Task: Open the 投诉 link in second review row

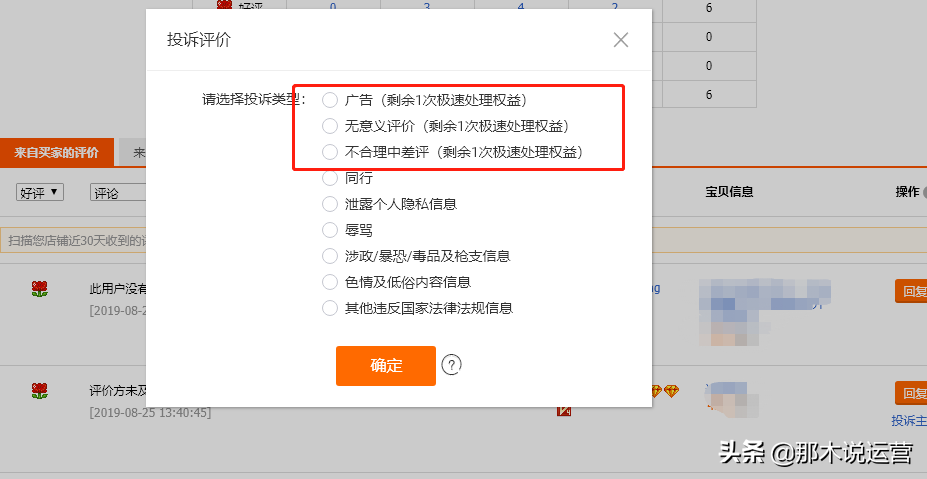Action: (x=909, y=420)
